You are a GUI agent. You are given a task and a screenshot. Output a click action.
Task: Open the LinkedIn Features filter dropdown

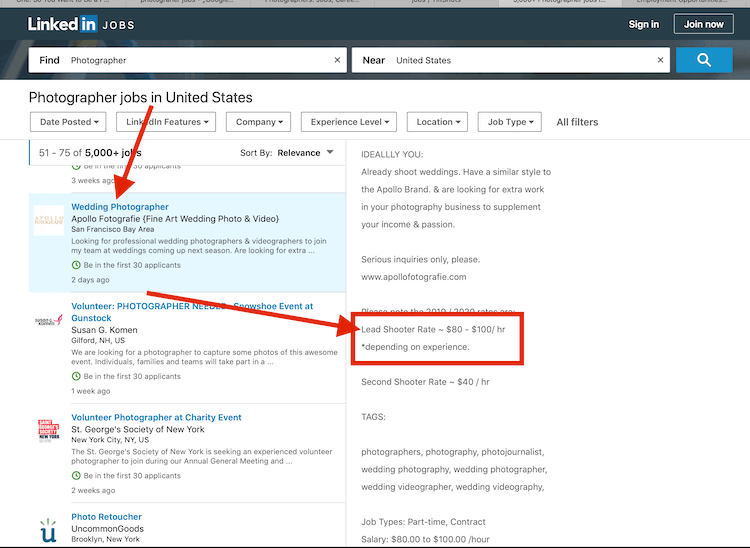coord(166,122)
